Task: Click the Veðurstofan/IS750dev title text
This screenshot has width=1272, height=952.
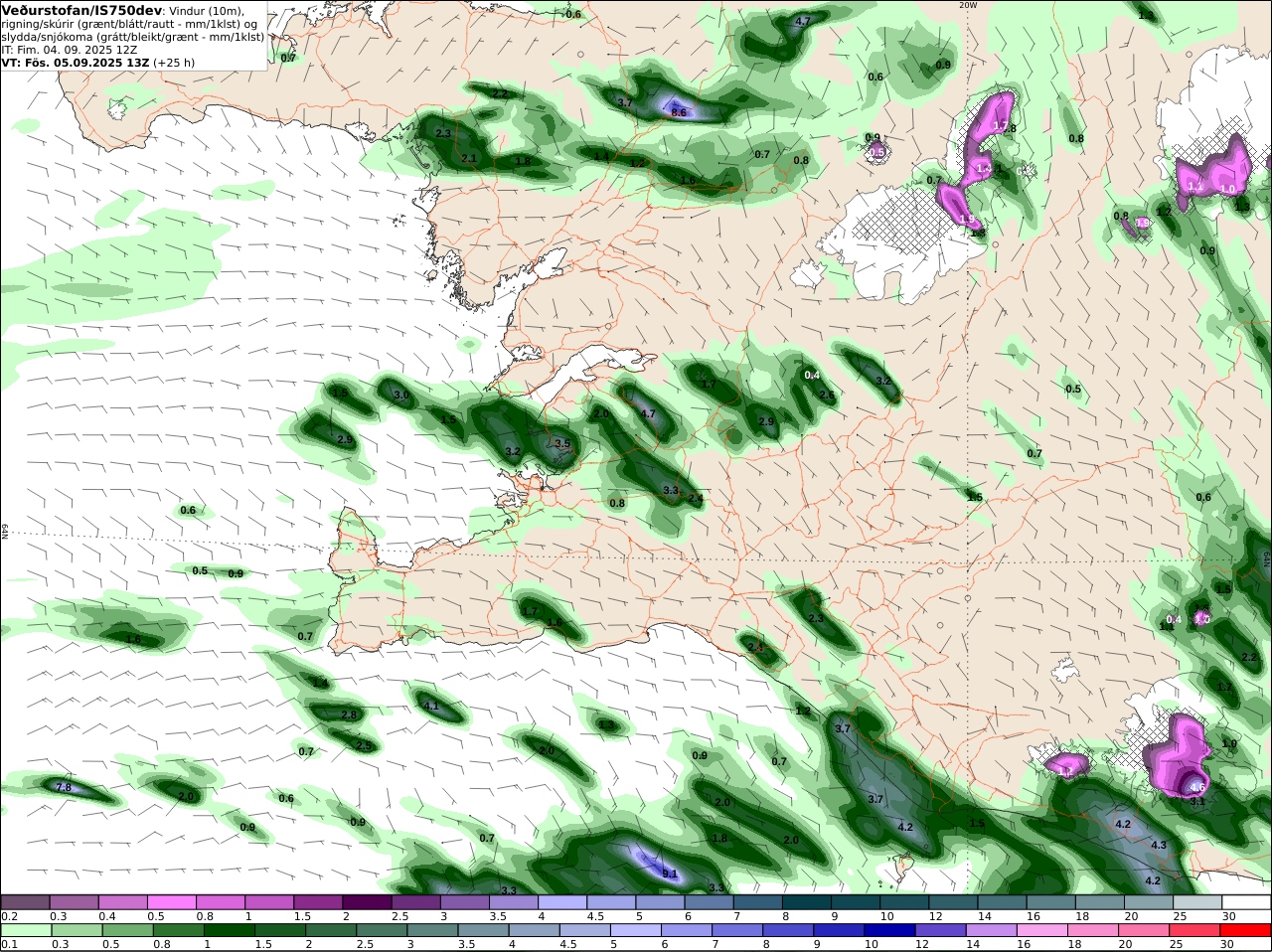Action: tap(81, 10)
